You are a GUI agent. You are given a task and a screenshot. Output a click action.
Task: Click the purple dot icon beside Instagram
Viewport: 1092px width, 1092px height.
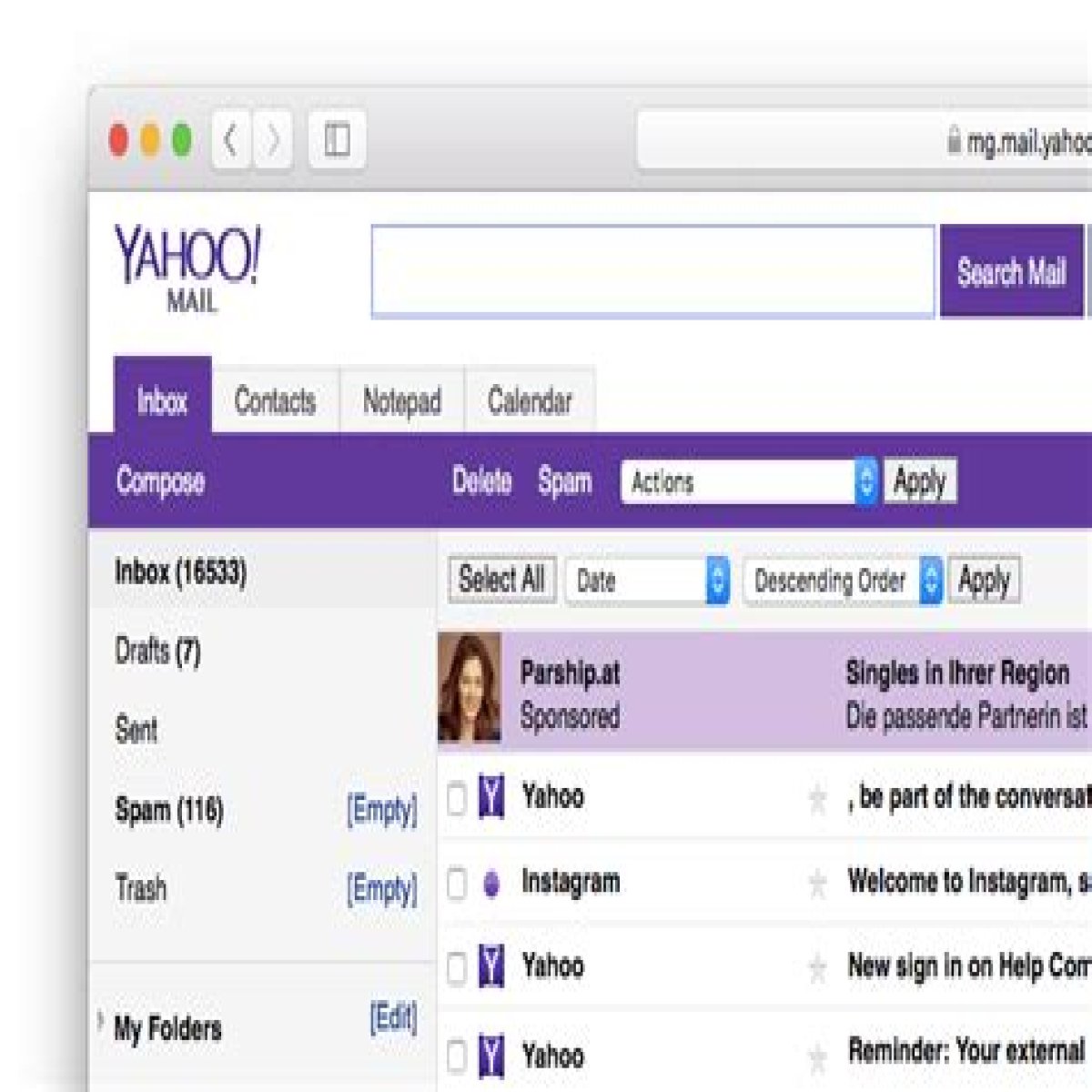pyautogui.click(x=491, y=884)
